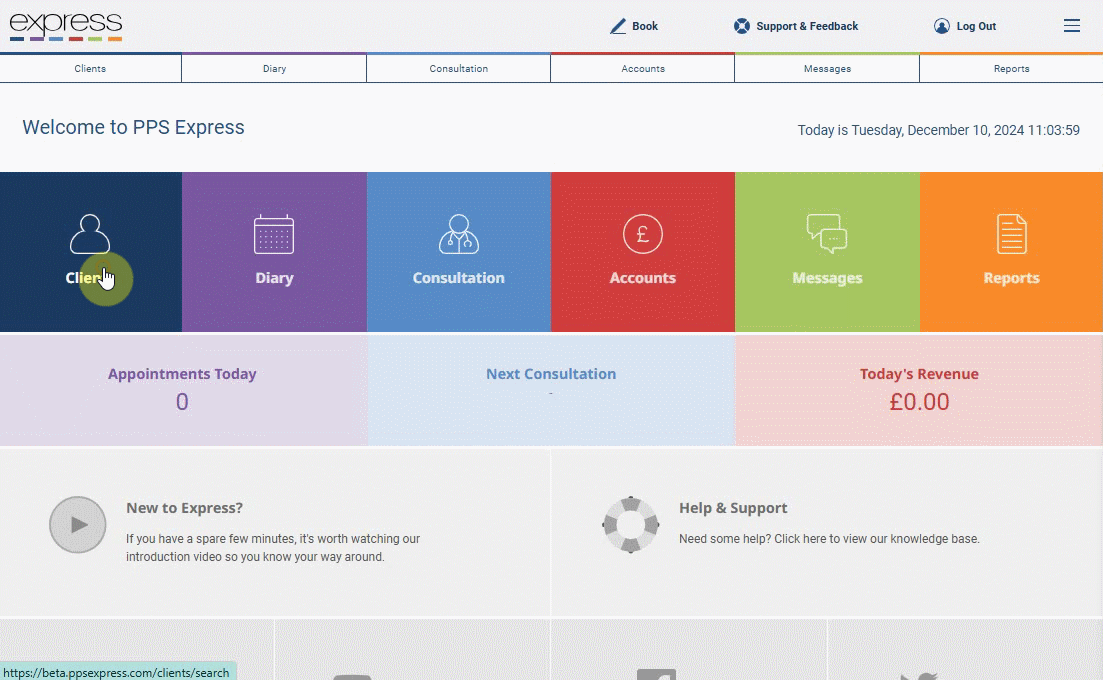Switch to the Messages tab
This screenshot has width=1103, height=680.
(827, 68)
